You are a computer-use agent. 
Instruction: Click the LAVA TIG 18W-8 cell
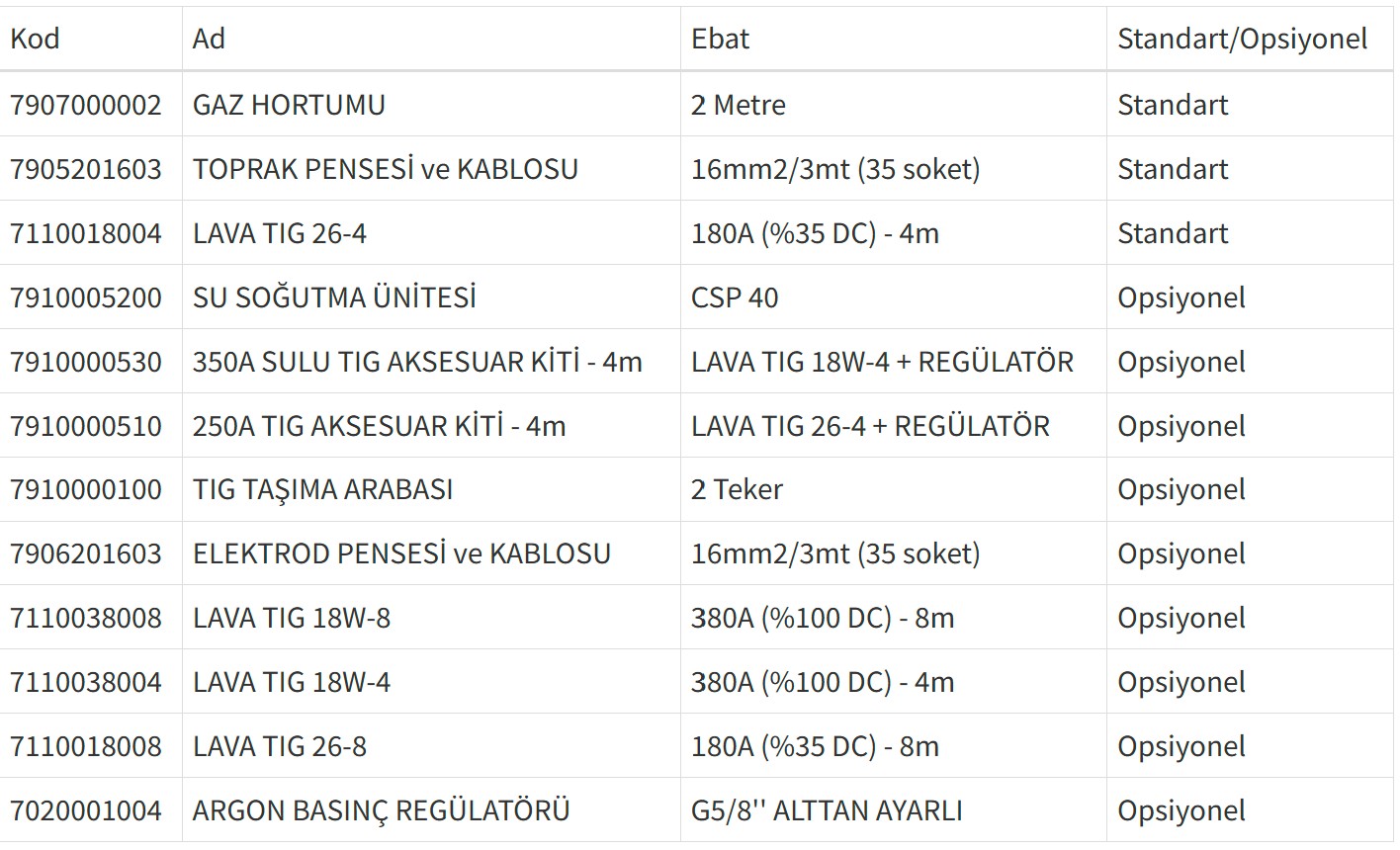(x=292, y=618)
